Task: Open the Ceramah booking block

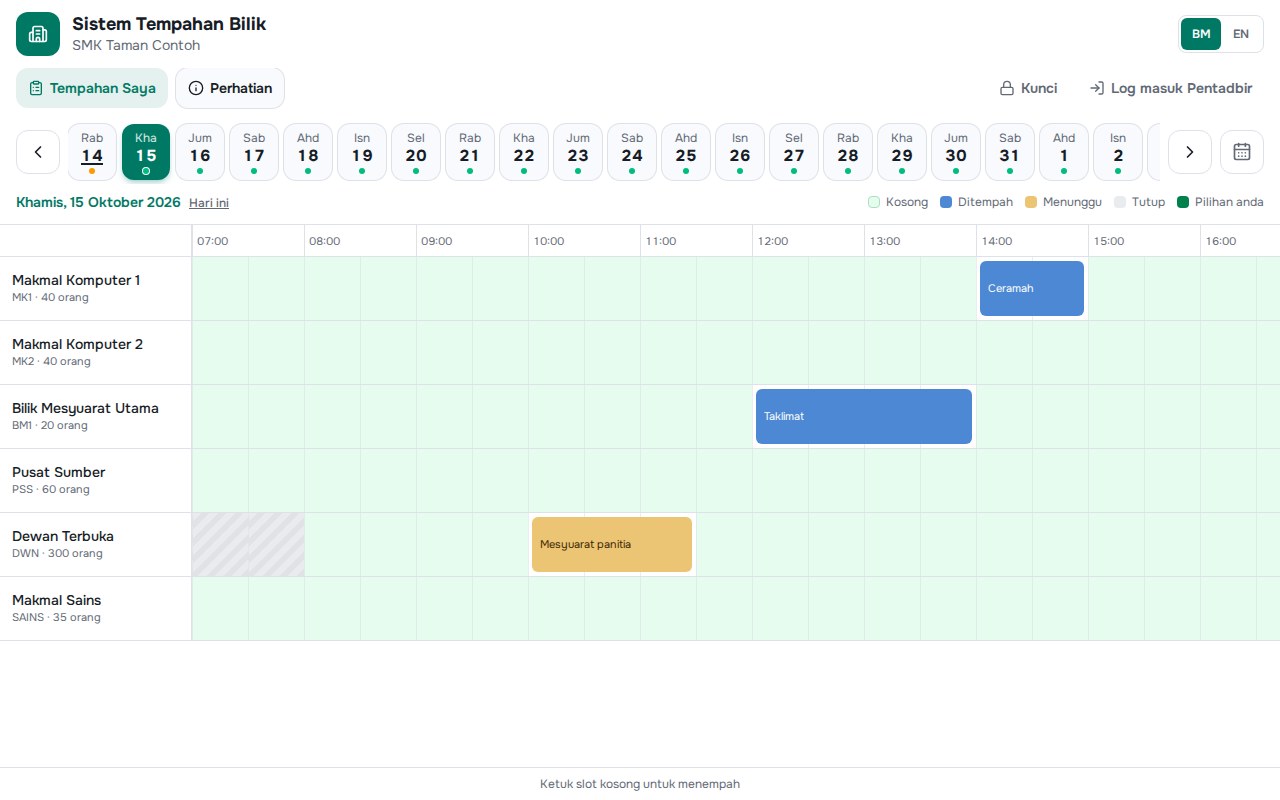Action: (1032, 288)
